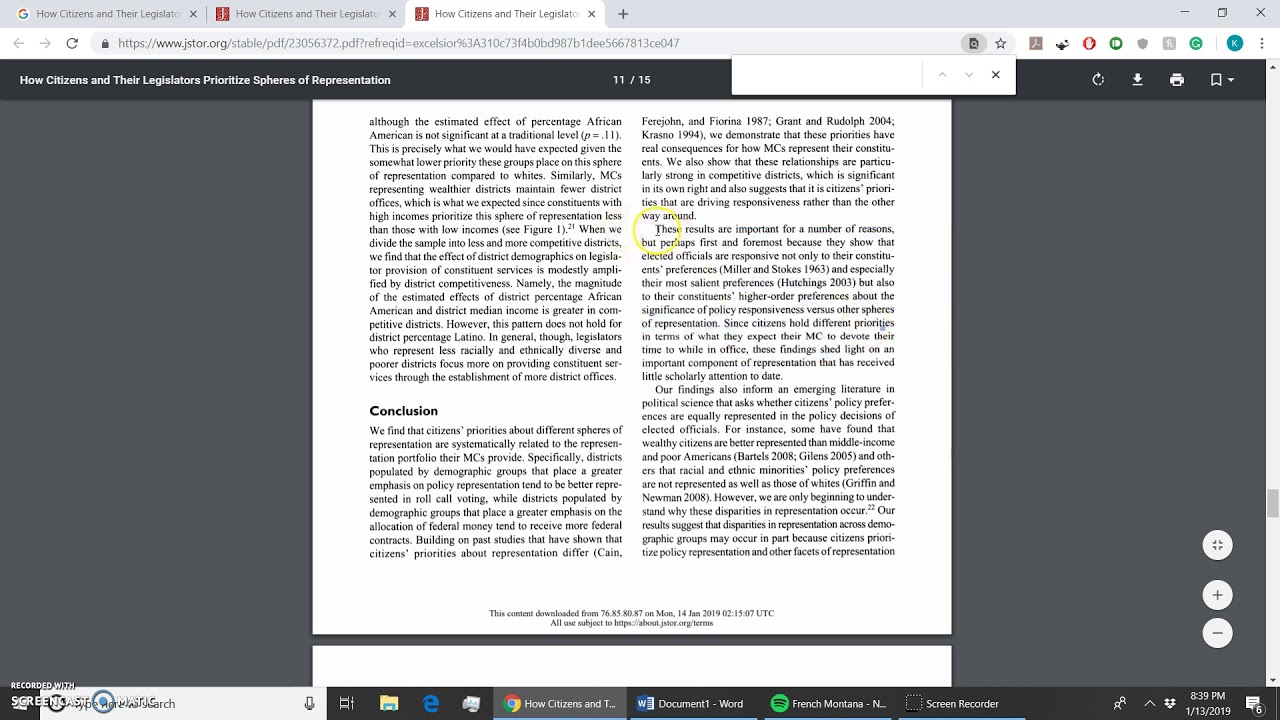Open the green ID extension
The height and width of the screenshot is (720, 1280).
(x=1116, y=43)
